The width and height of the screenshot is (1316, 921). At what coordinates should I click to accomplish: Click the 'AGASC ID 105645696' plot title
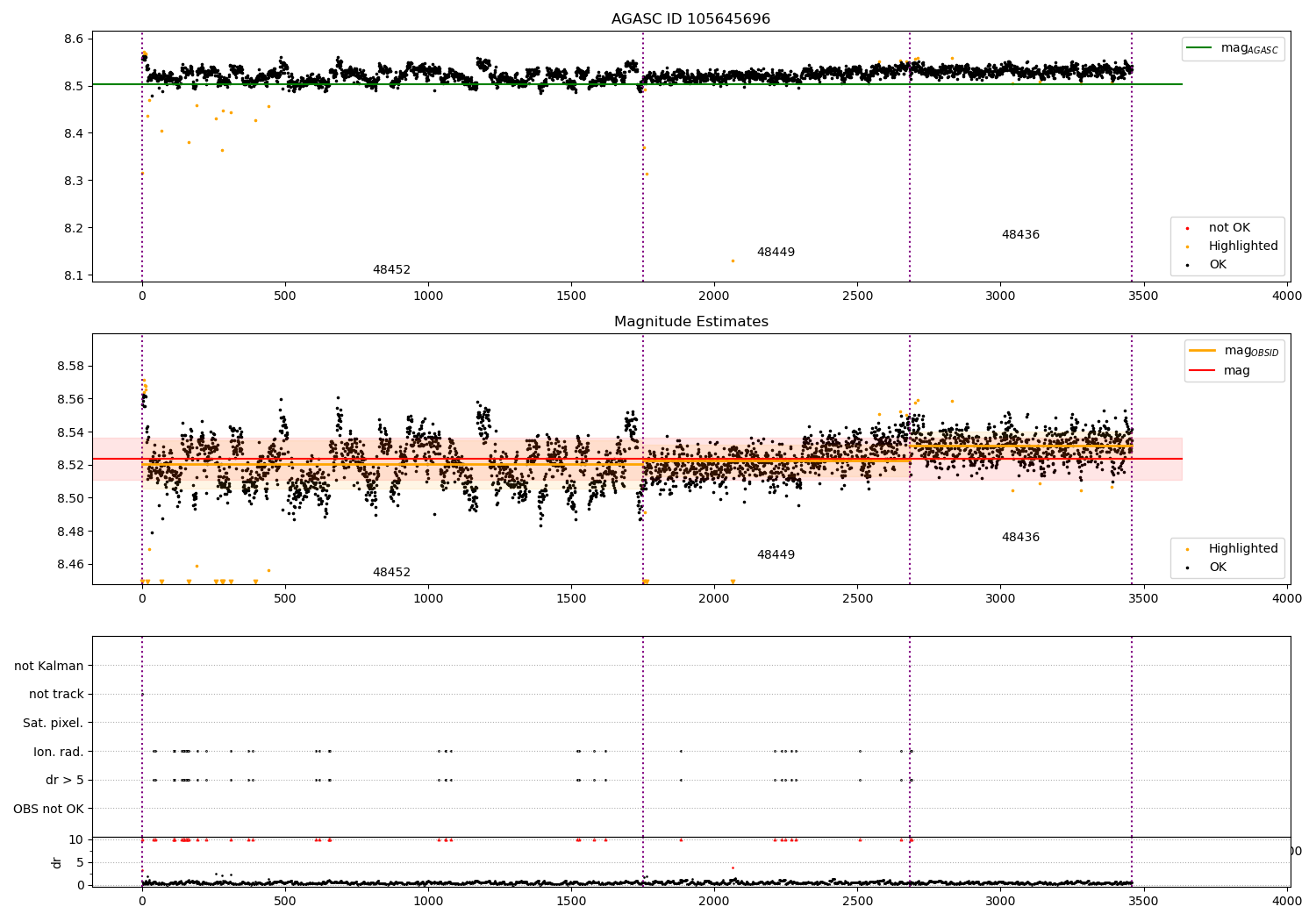690,19
